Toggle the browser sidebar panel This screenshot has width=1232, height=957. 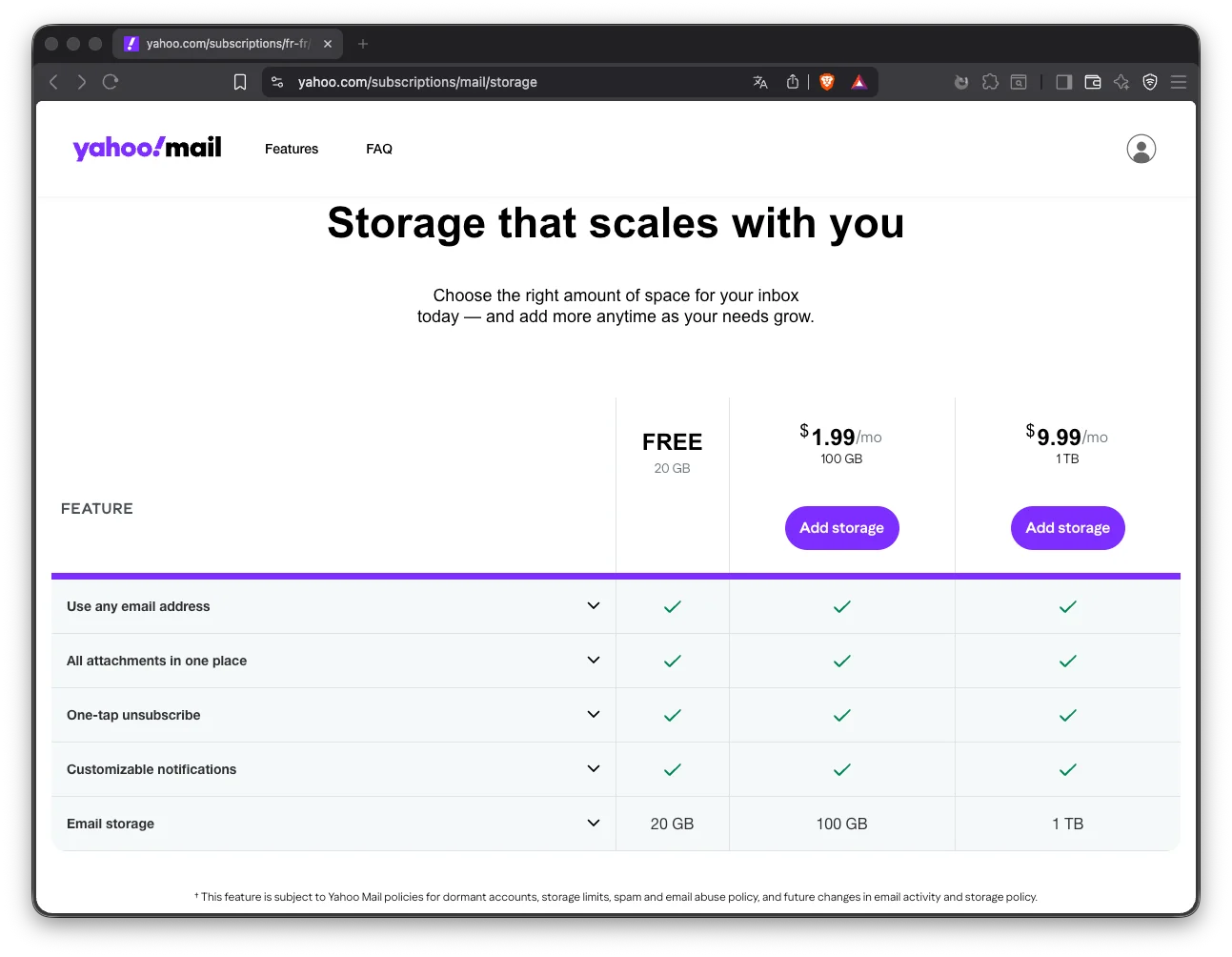click(1064, 82)
